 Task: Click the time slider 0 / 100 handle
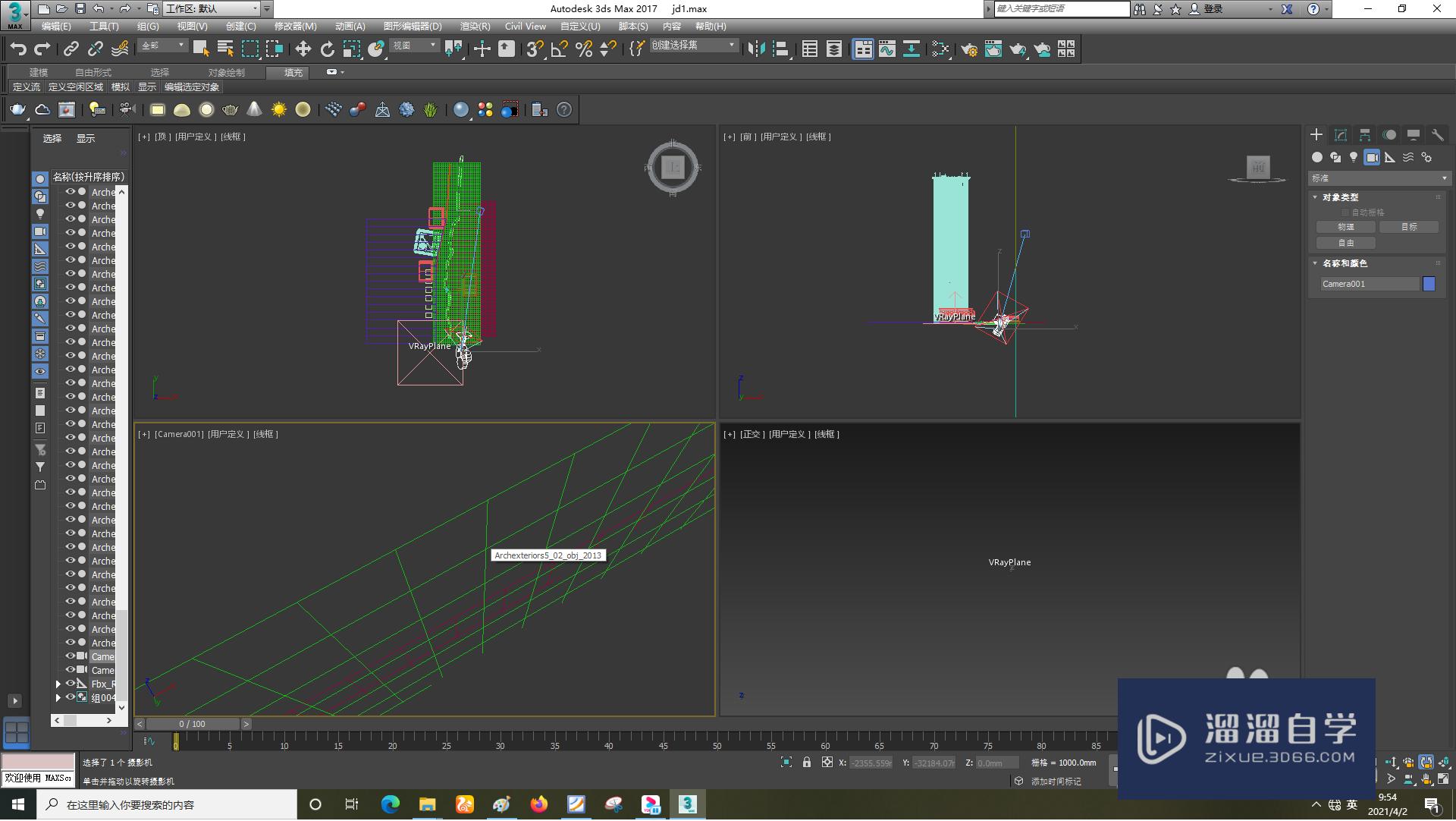click(193, 724)
